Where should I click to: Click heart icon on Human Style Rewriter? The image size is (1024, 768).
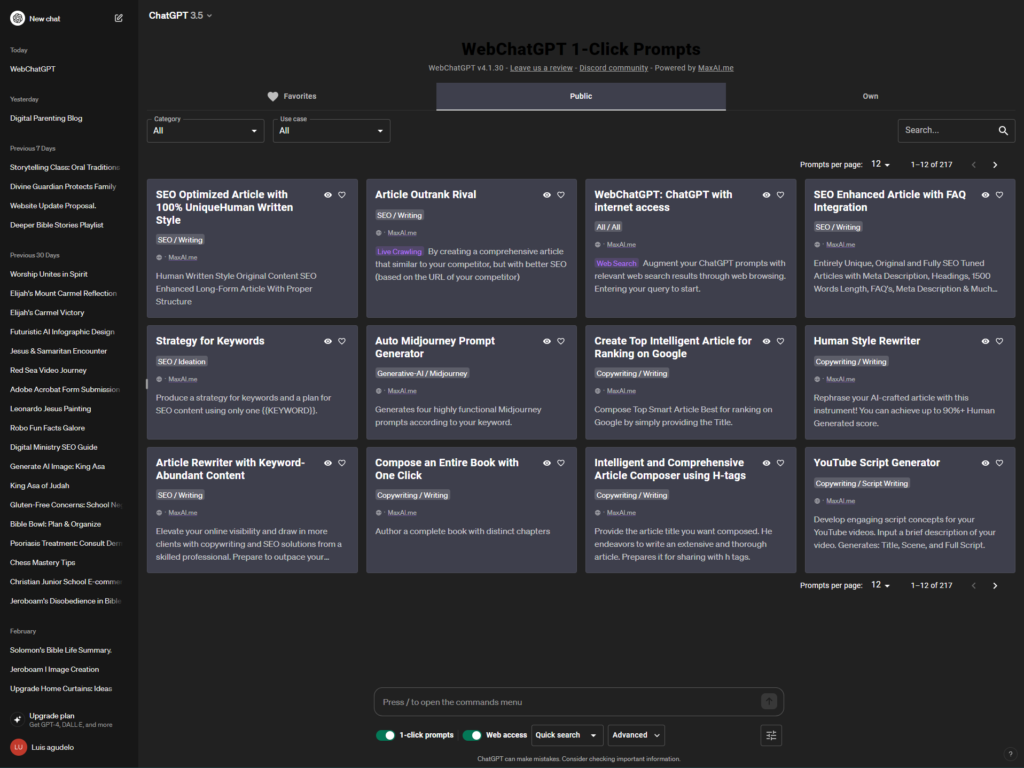click(x=999, y=341)
